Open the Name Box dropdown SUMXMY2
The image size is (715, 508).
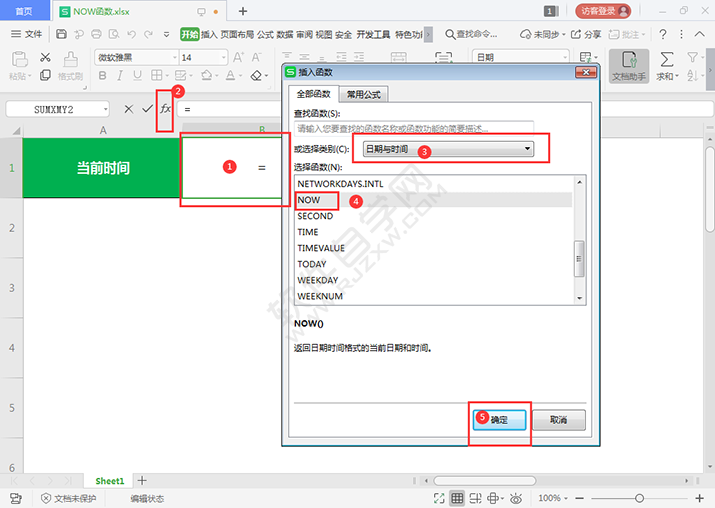click(105, 109)
